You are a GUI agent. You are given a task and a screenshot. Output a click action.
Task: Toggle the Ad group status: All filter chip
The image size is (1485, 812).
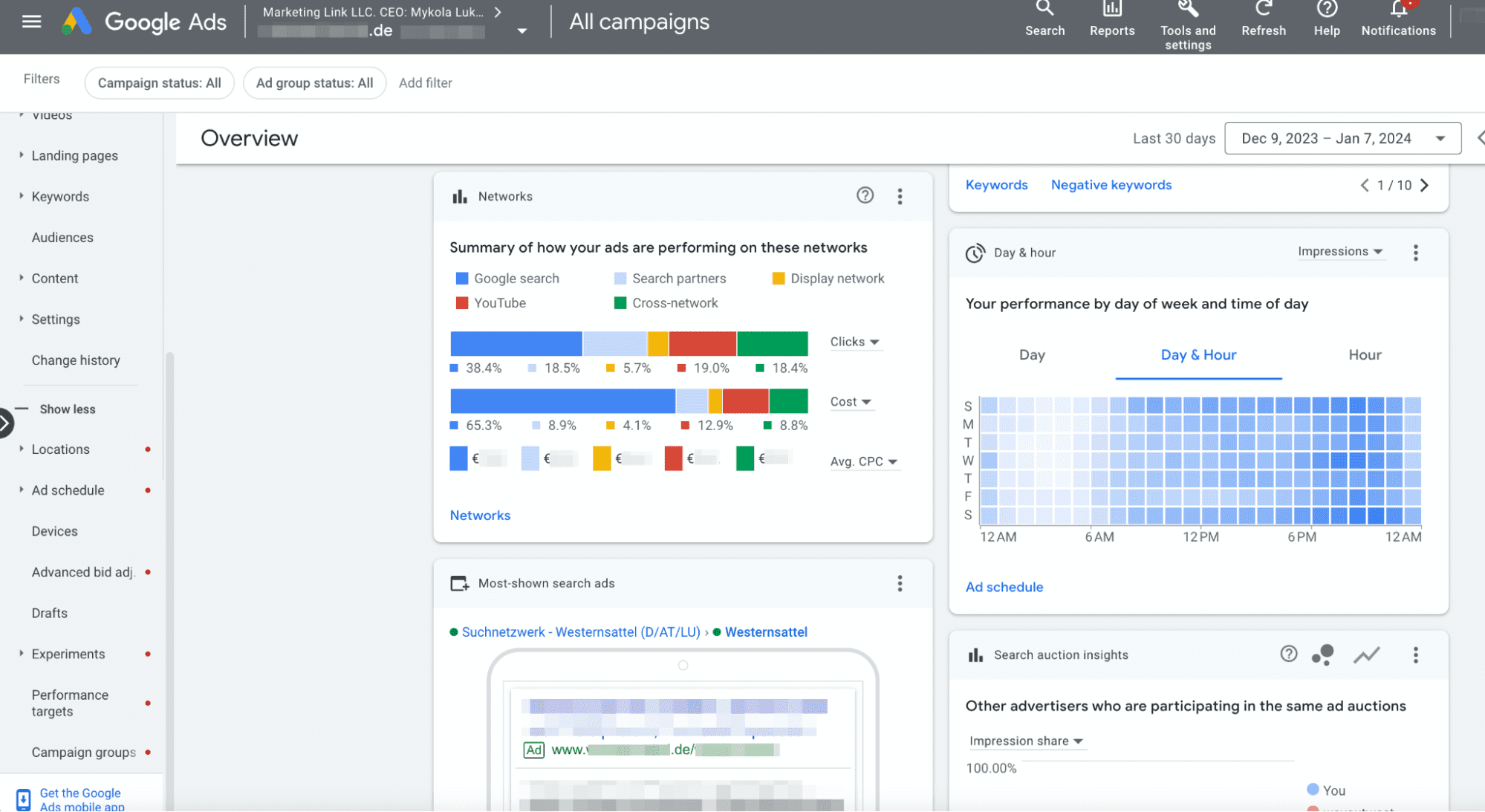pos(314,82)
